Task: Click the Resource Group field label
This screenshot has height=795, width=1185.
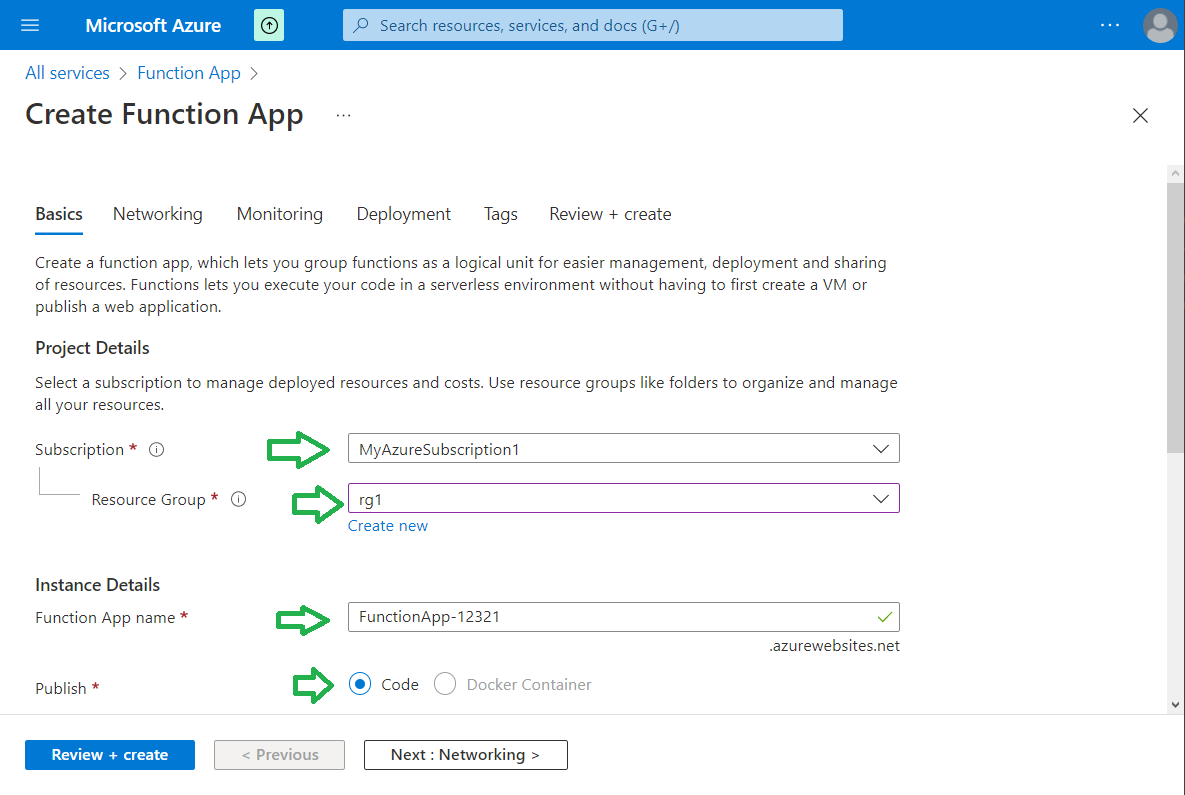Action: 148,500
